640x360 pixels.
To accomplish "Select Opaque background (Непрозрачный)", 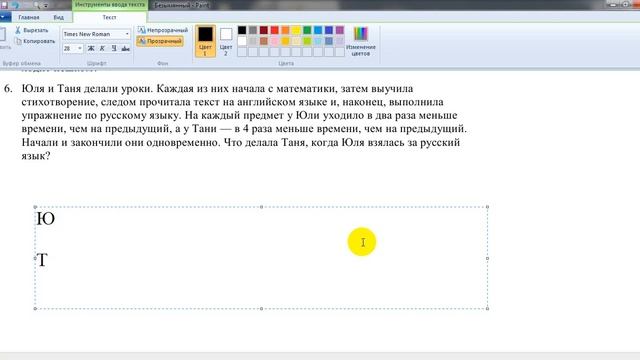I will point(163,30).
